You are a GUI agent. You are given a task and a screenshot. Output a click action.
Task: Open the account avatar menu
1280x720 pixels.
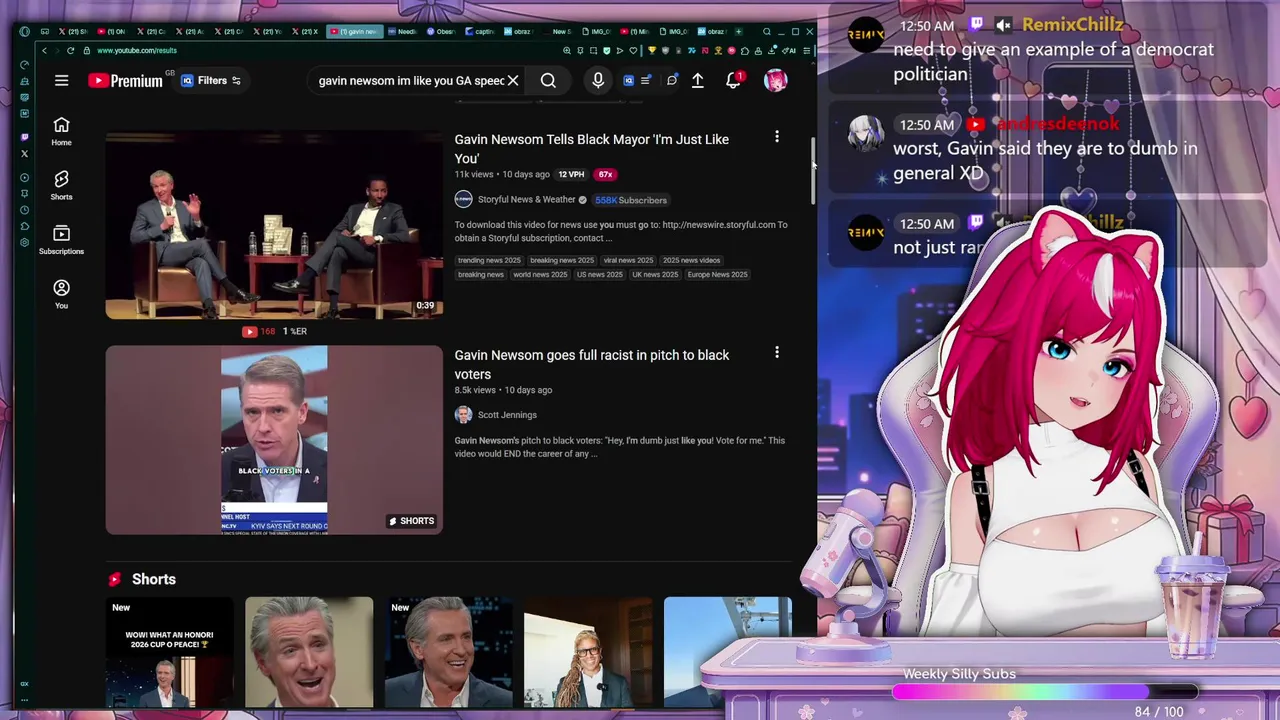775,81
